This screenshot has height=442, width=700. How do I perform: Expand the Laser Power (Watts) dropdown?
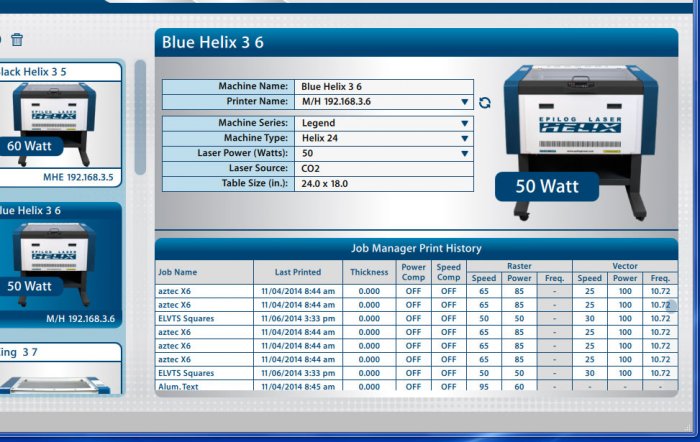click(464, 154)
